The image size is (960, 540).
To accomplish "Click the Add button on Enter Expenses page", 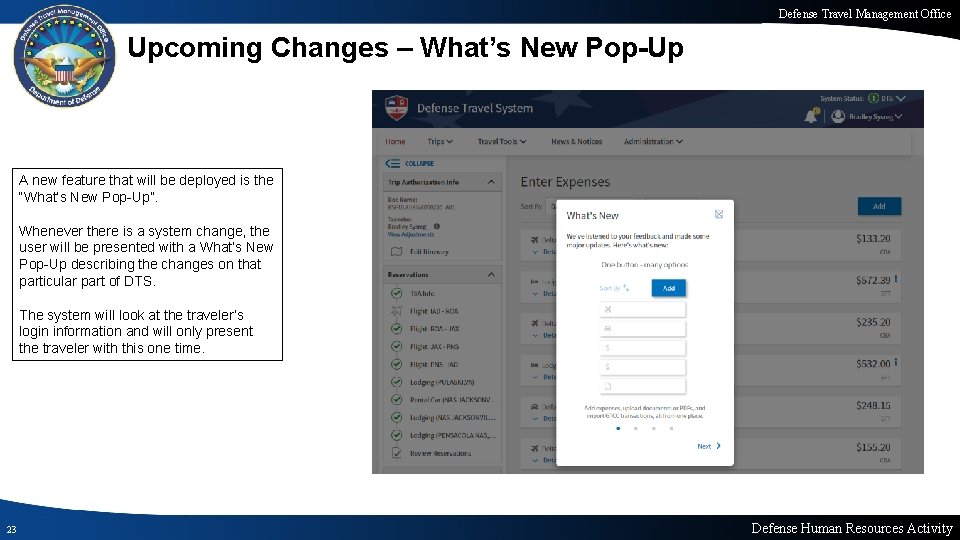I will click(x=879, y=206).
